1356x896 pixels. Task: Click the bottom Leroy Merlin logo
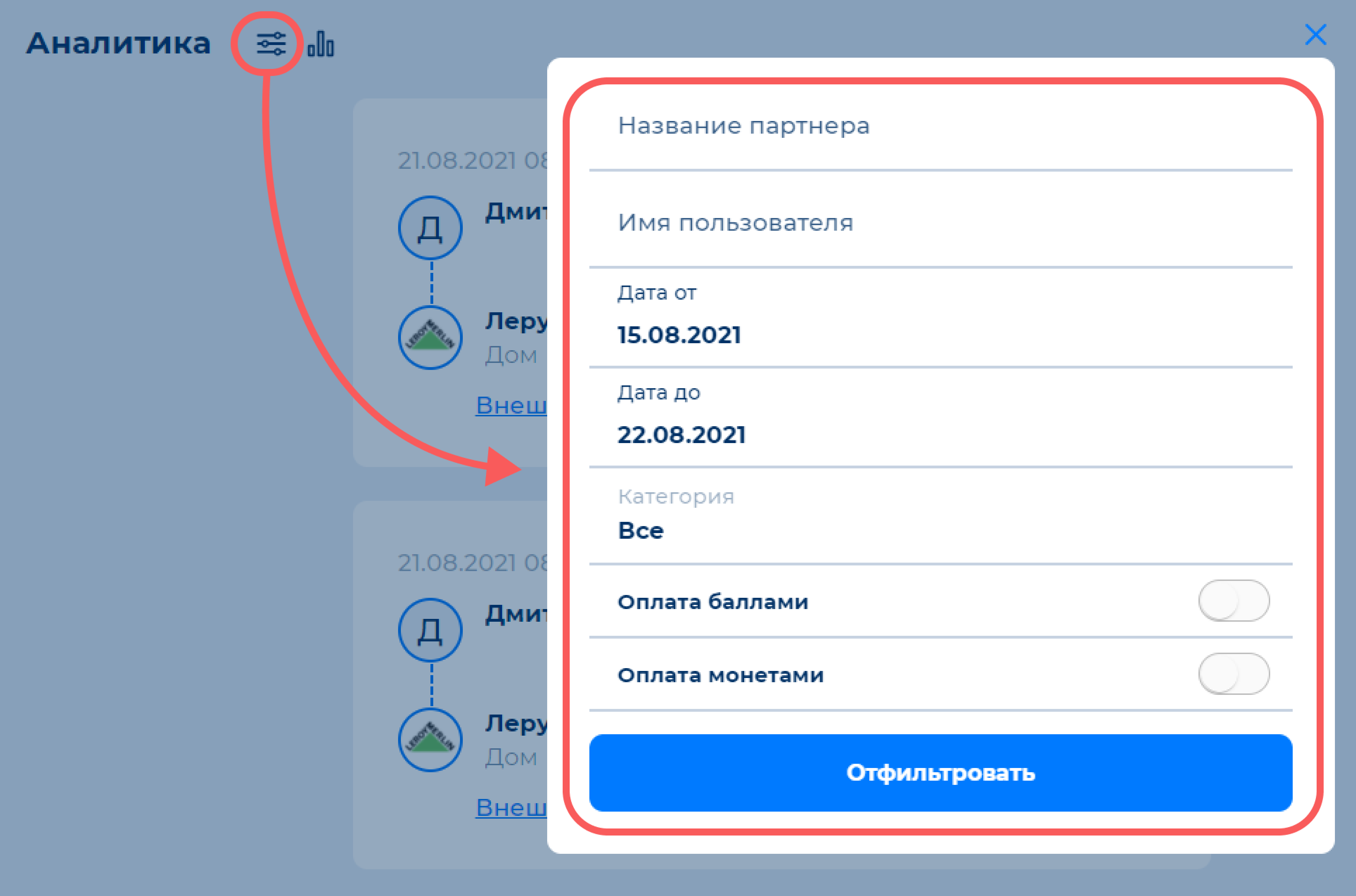click(430, 740)
